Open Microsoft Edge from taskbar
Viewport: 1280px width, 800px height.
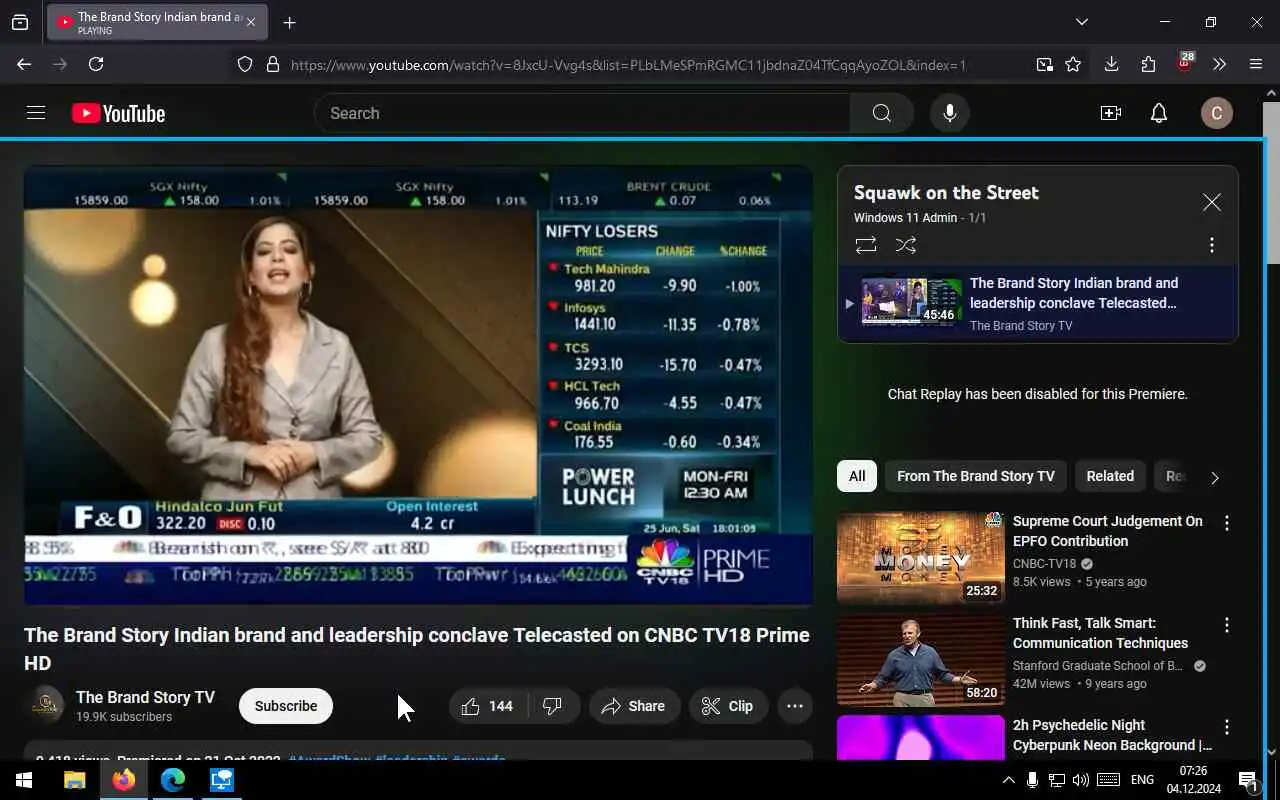(x=173, y=780)
